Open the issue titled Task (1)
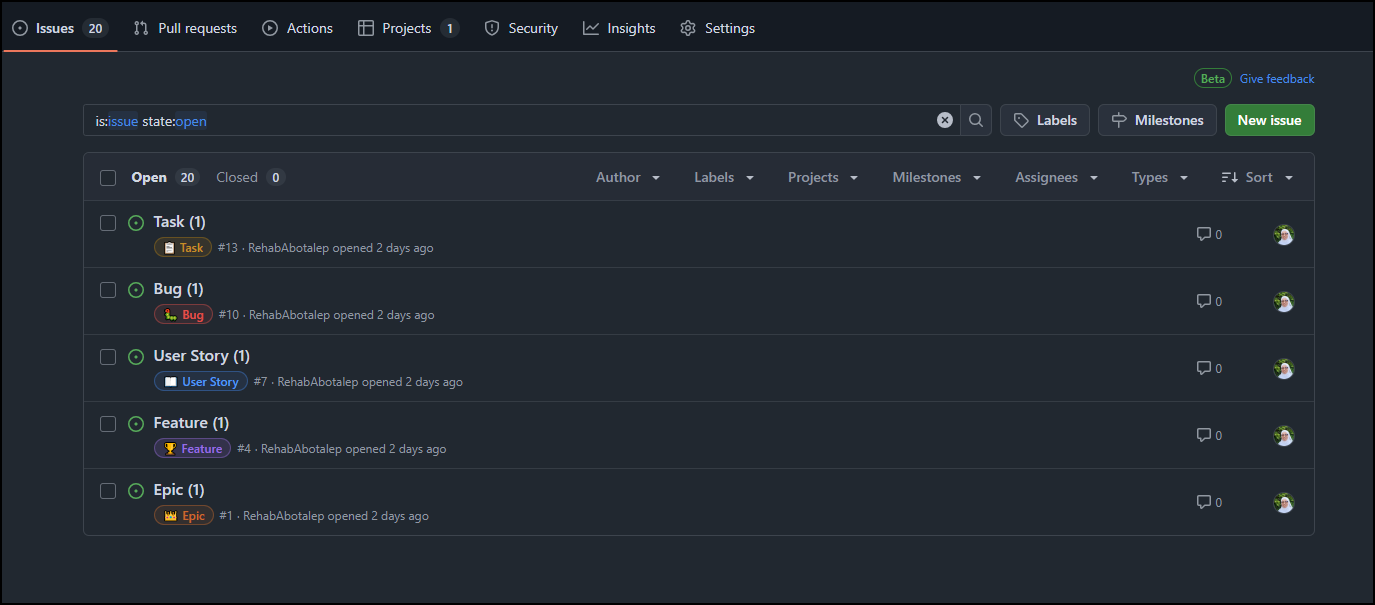Viewport: 1375px width, 605px height. [179, 222]
